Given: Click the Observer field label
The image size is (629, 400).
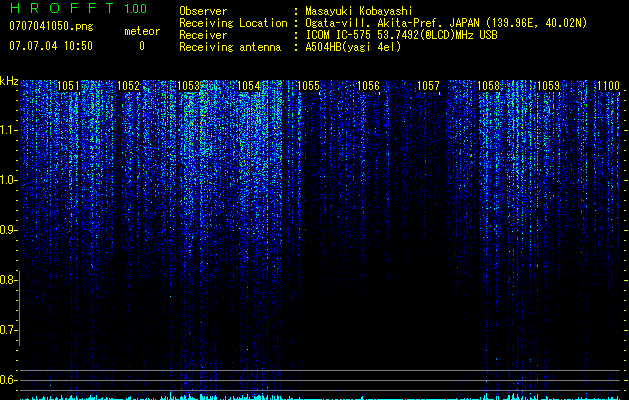Looking at the screenshot, I should pyautogui.click(x=203, y=11).
